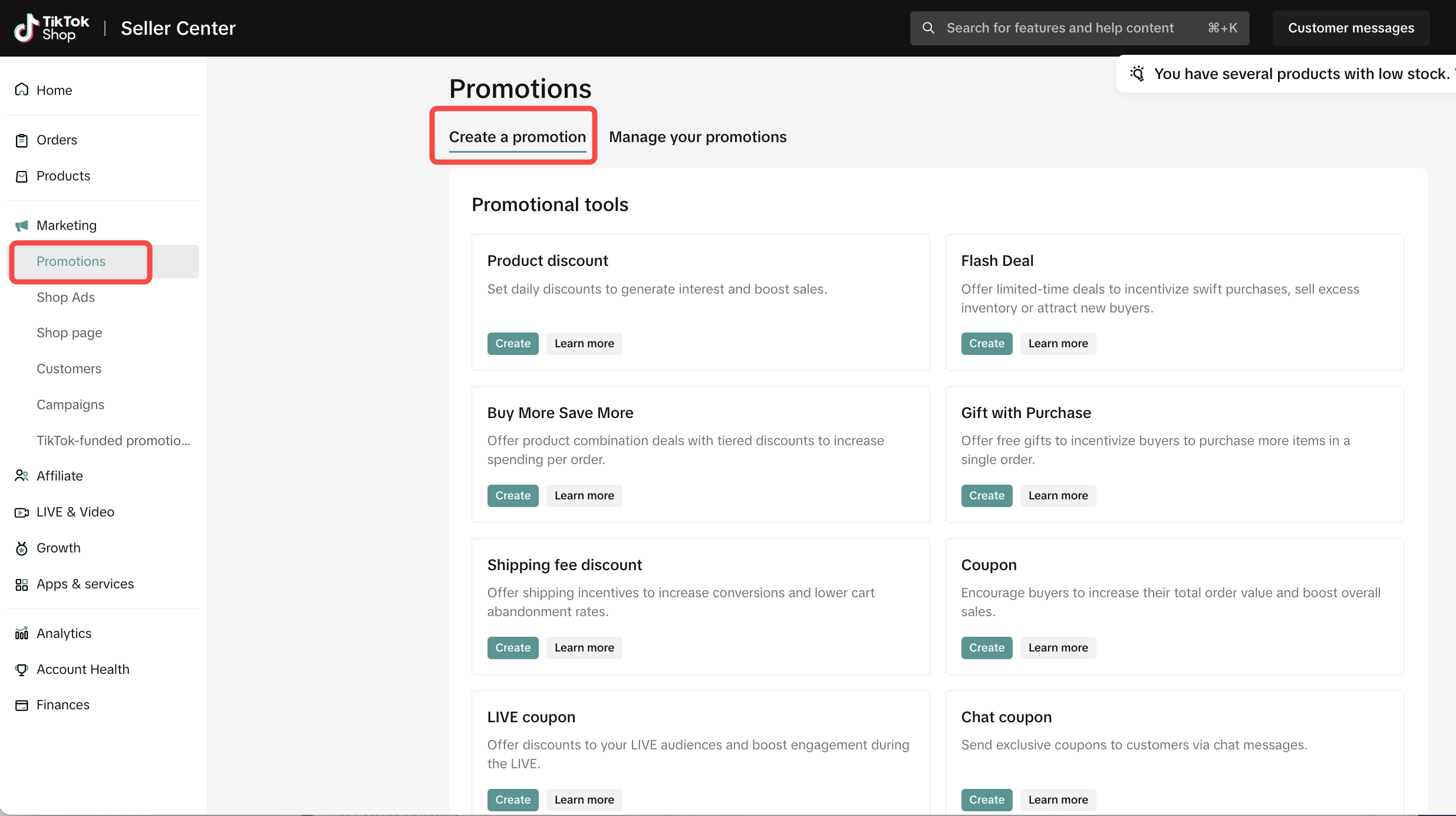Image resolution: width=1456 pixels, height=816 pixels.
Task: Click the Apps & services grid icon
Action: (22, 584)
